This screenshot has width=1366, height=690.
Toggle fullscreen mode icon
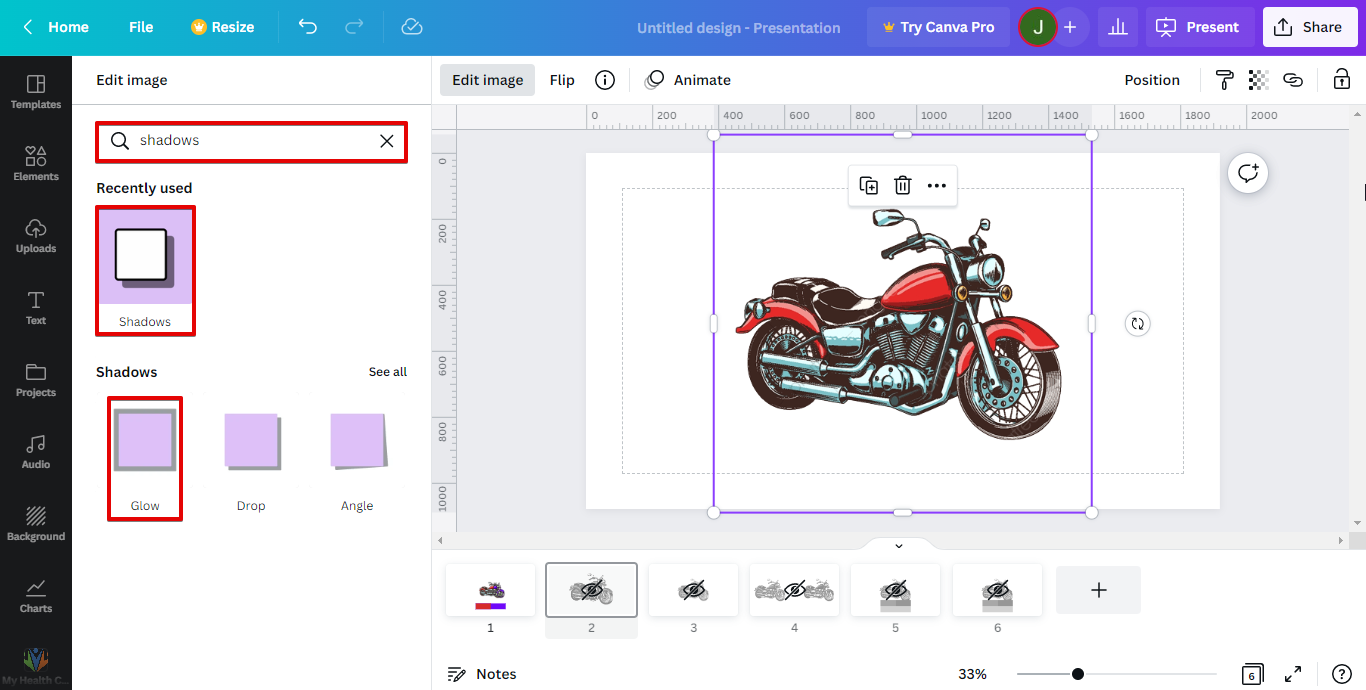point(1293,674)
